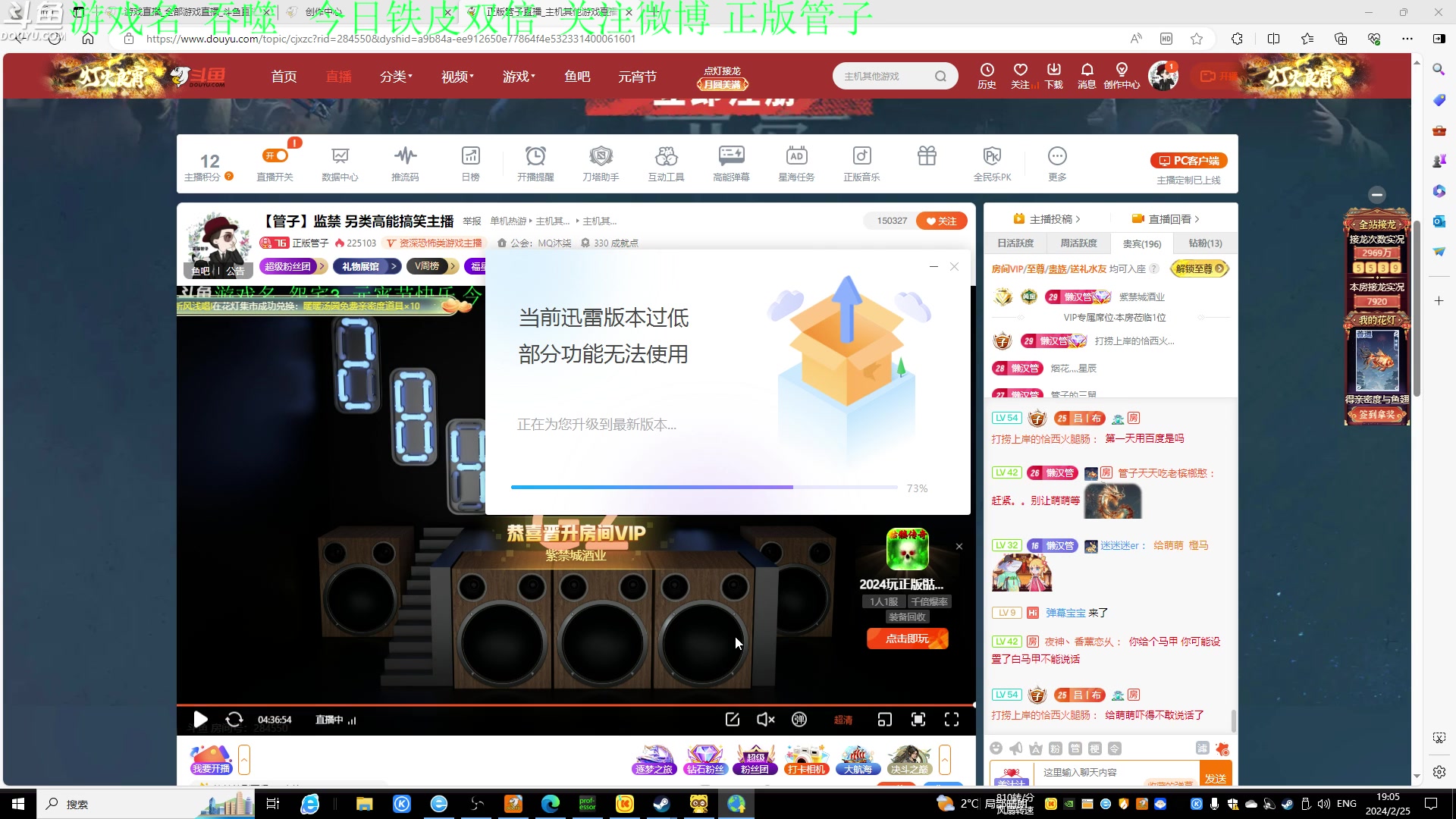
Task: Open 鱼吧 nav item
Action: (577, 77)
